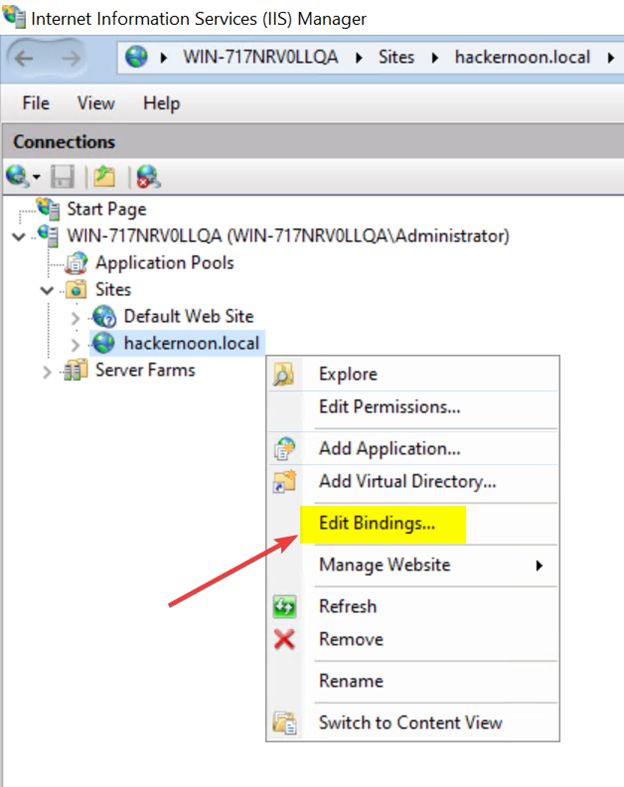Open the File menu

click(36, 103)
